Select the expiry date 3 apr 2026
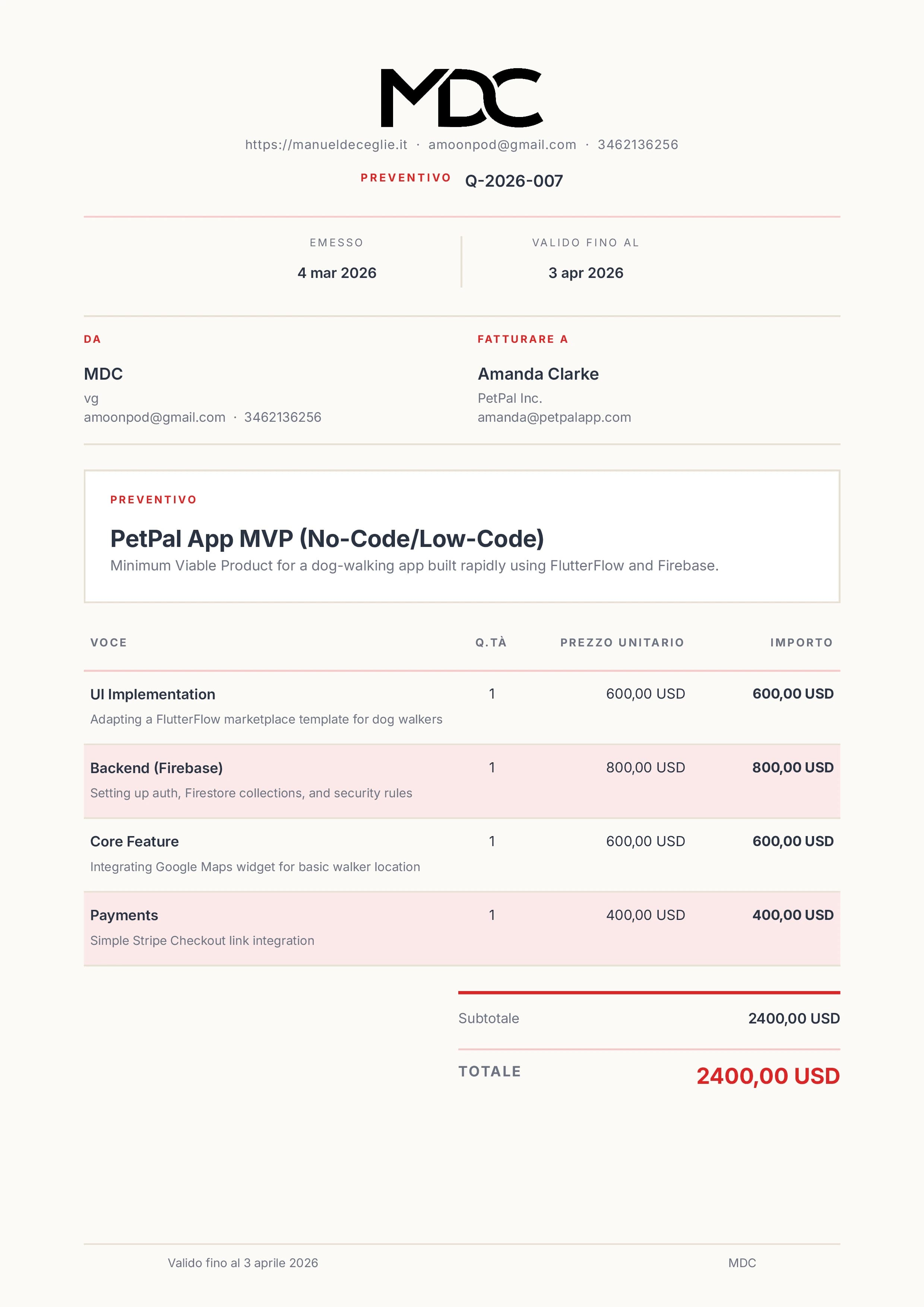 [x=585, y=273]
